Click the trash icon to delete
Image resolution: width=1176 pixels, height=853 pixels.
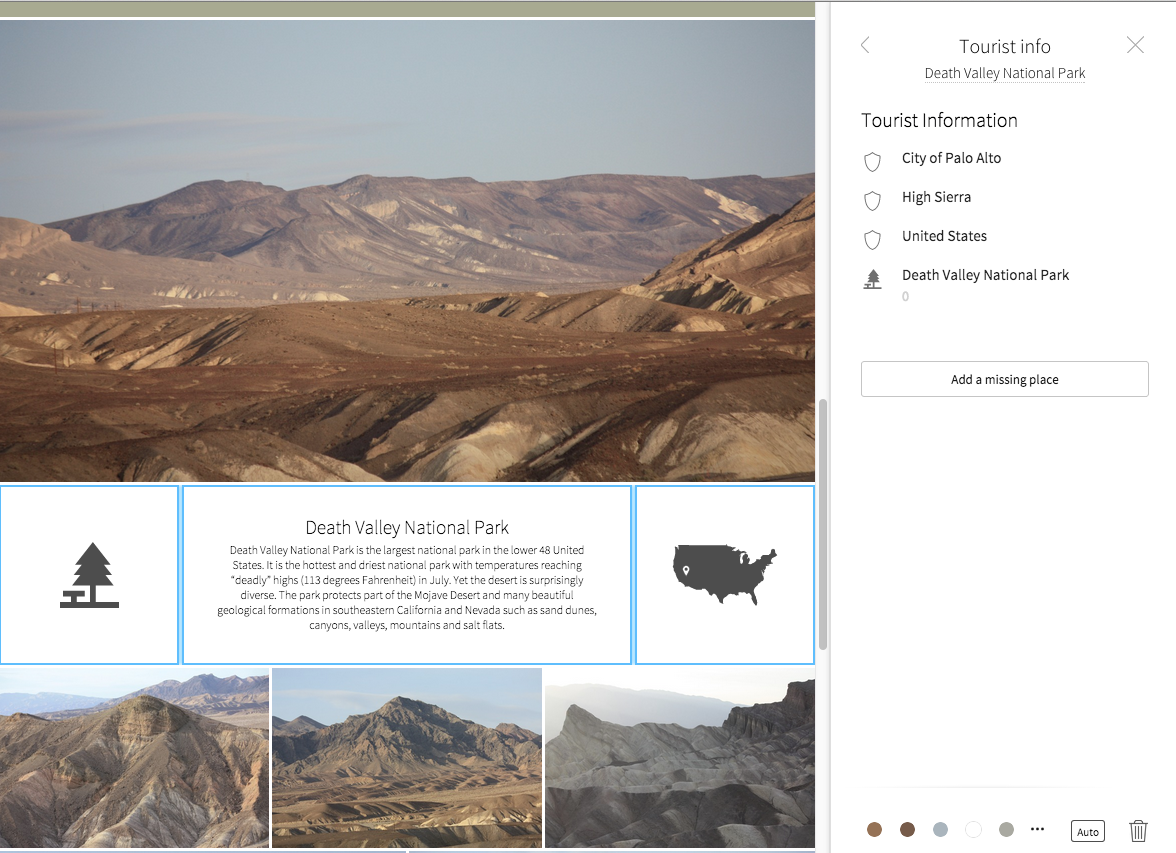[1138, 830]
